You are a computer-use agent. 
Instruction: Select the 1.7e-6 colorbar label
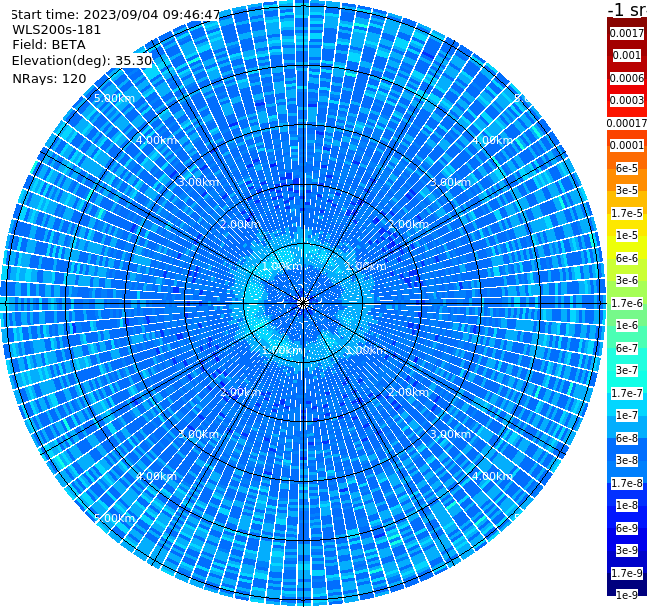[x=627, y=303]
